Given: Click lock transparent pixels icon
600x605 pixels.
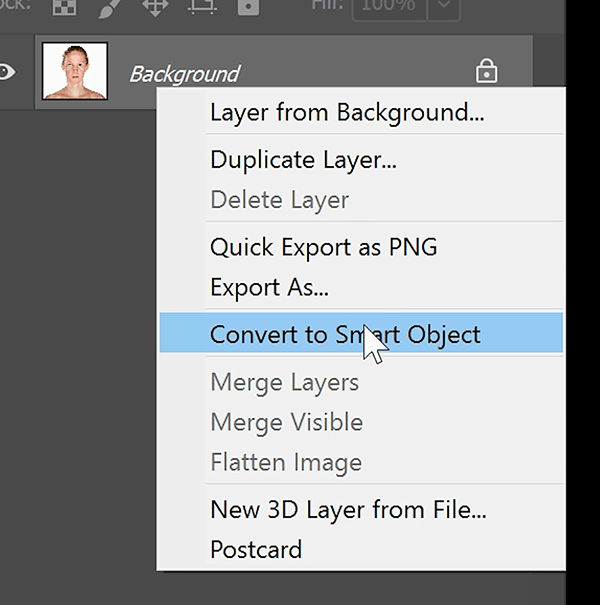Looking at the screenshot, I should click(65, 8).
